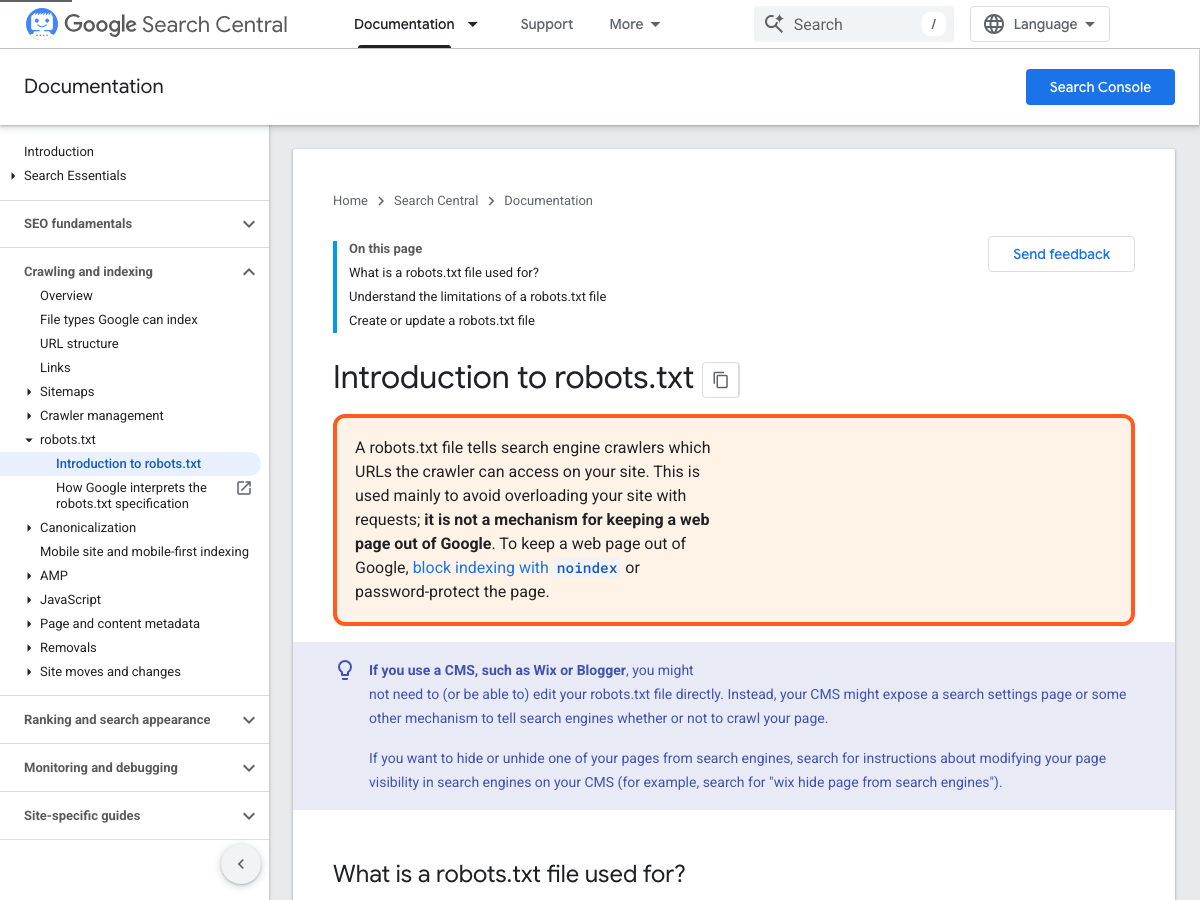This screenshot has width=1200, height=900.
Task: Click the Google Search Central logo
Action: (157, 24)
